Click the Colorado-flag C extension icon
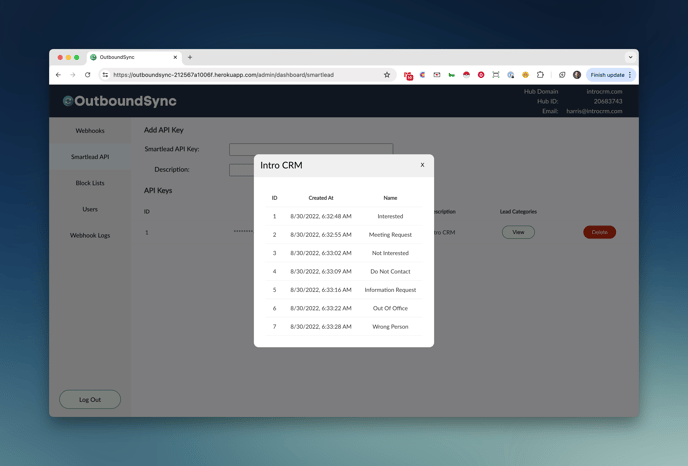 (423, 75)
